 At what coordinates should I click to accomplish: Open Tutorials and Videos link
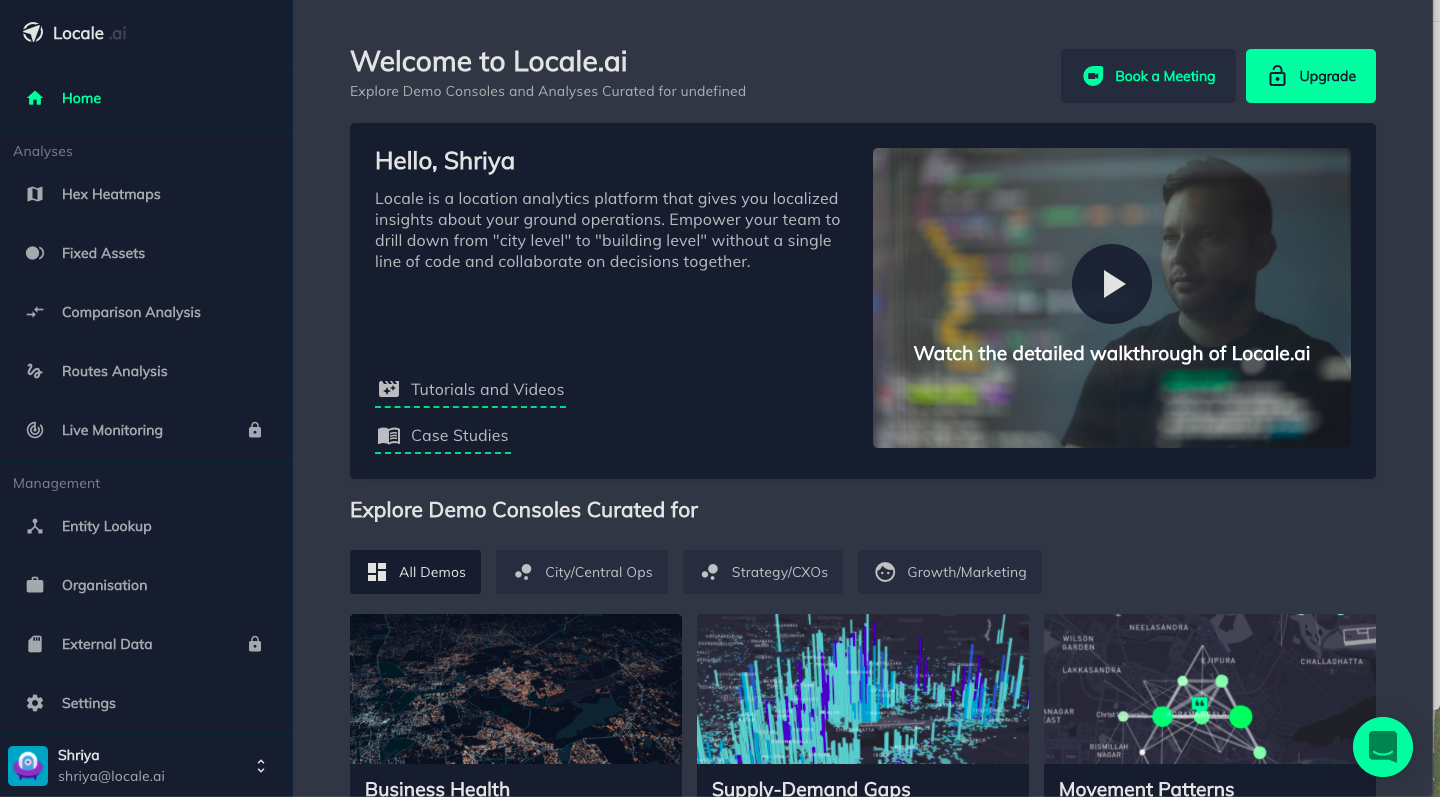click(x=471, y=390)
